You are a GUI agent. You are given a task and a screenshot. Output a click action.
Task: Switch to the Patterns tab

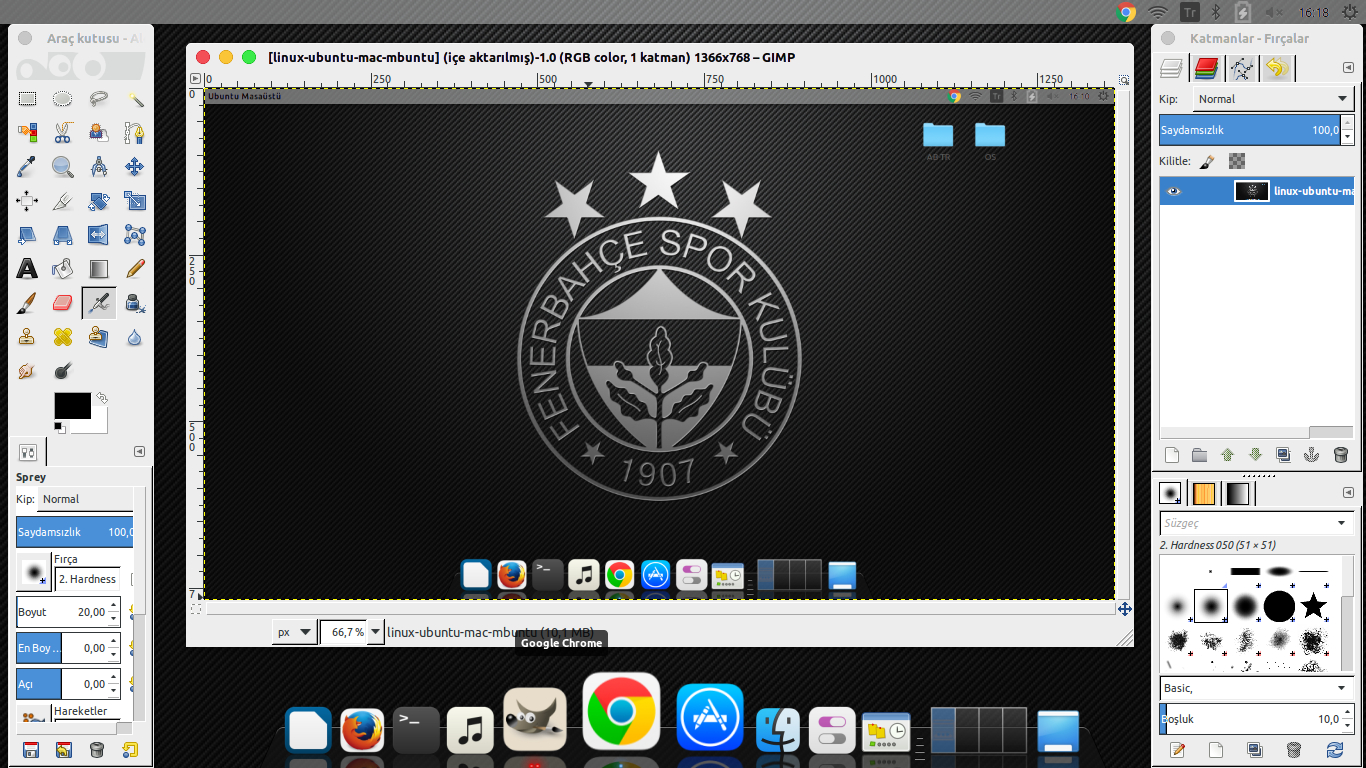(1204, 494)
